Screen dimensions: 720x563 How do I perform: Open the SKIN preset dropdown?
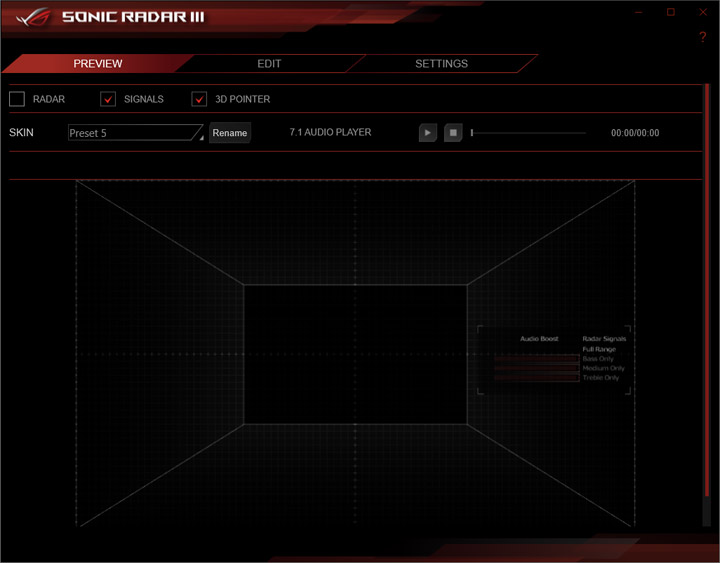click(135, 133)
